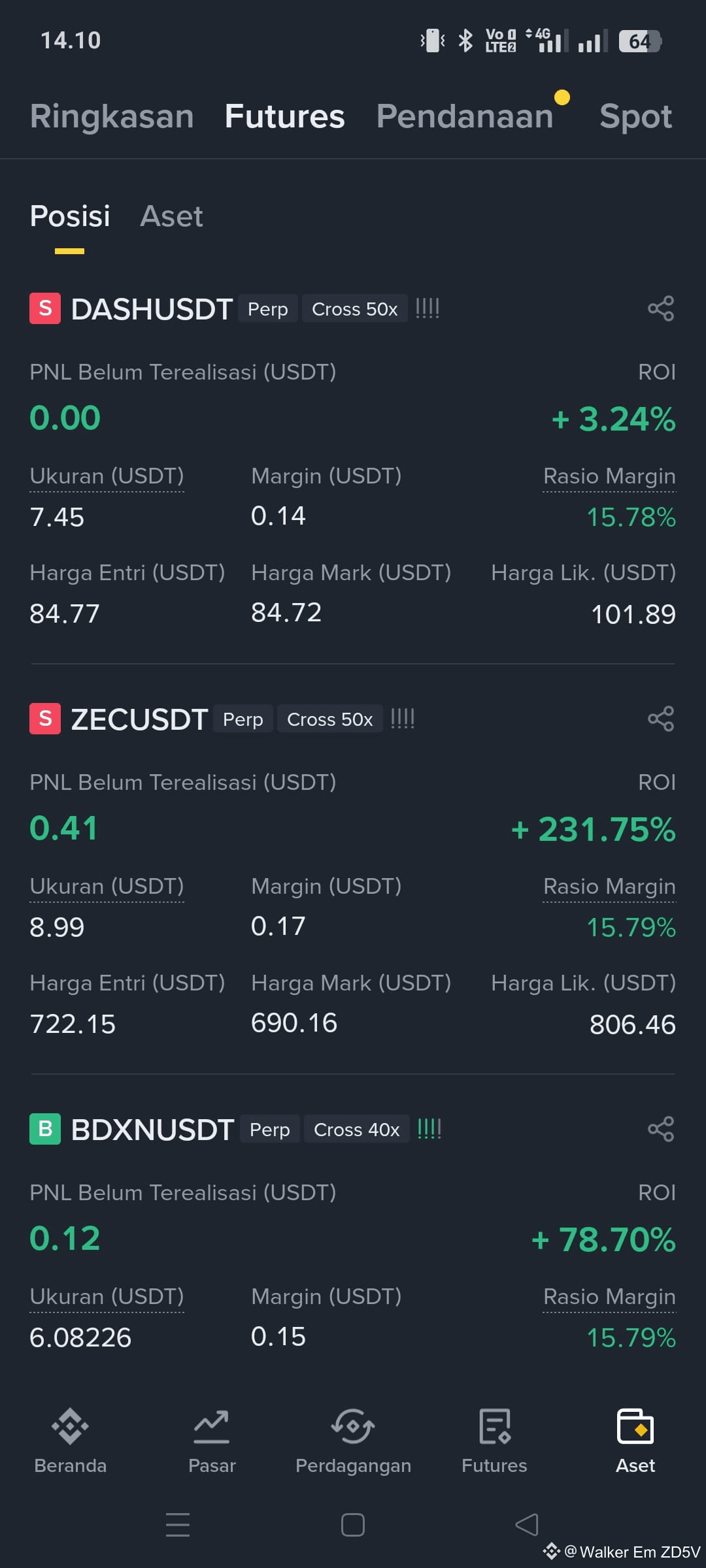The height and width of the screenshot is (1568, 706).
Task: Tap DASHUSDT ADL indicator bars
Action: coord(428,308)
